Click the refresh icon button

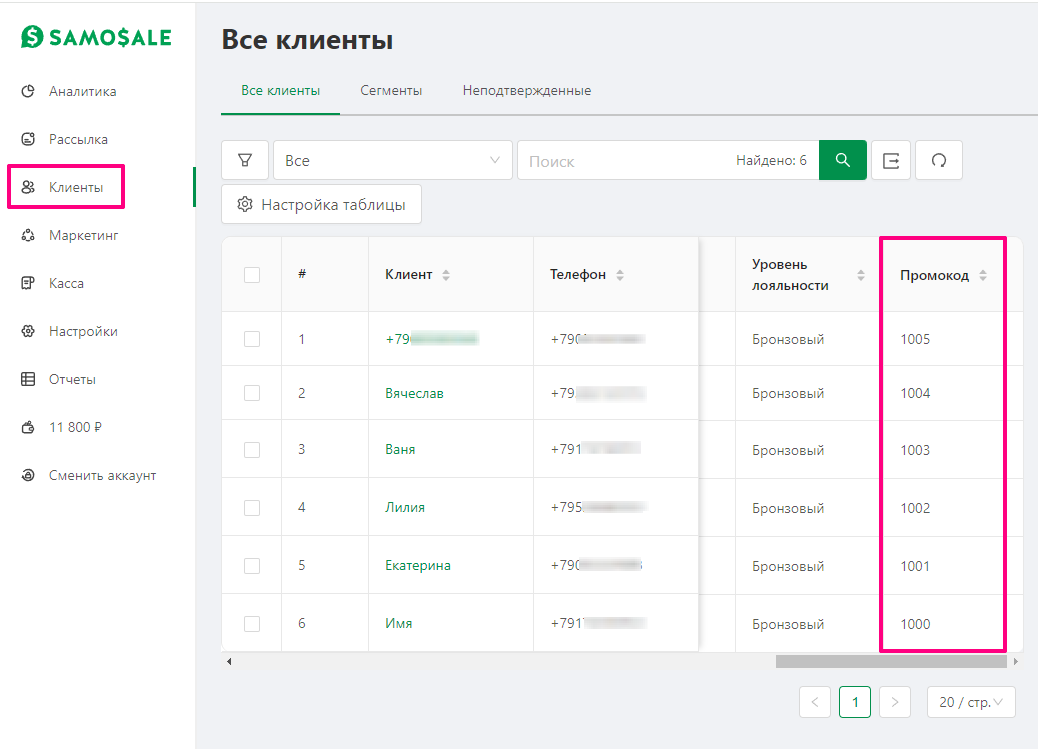coord(939,160)
